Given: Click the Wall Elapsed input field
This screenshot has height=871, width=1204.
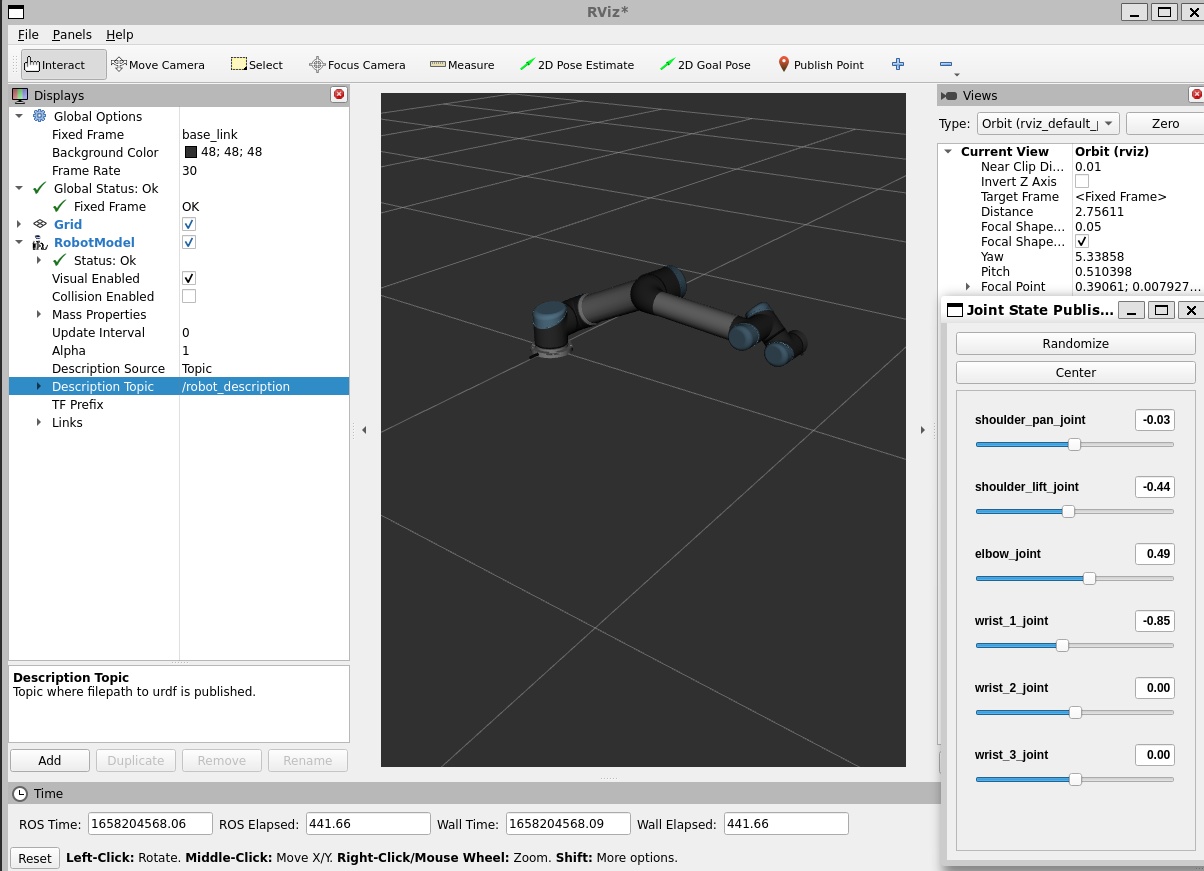Looking at the screenshot, I should [786, 824].
